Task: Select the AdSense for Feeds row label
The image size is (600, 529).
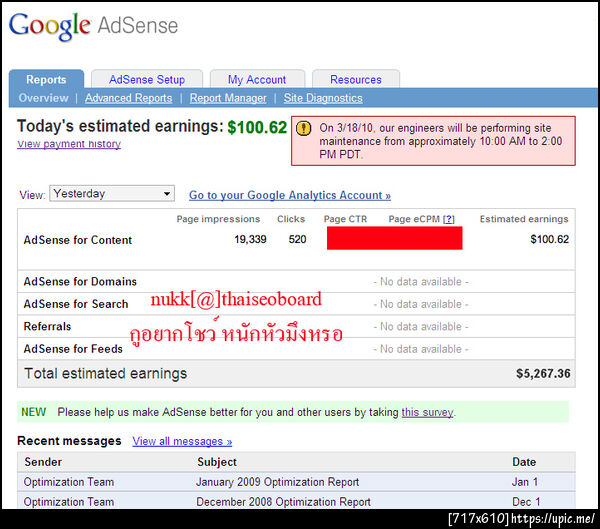Action: point(73,349)
